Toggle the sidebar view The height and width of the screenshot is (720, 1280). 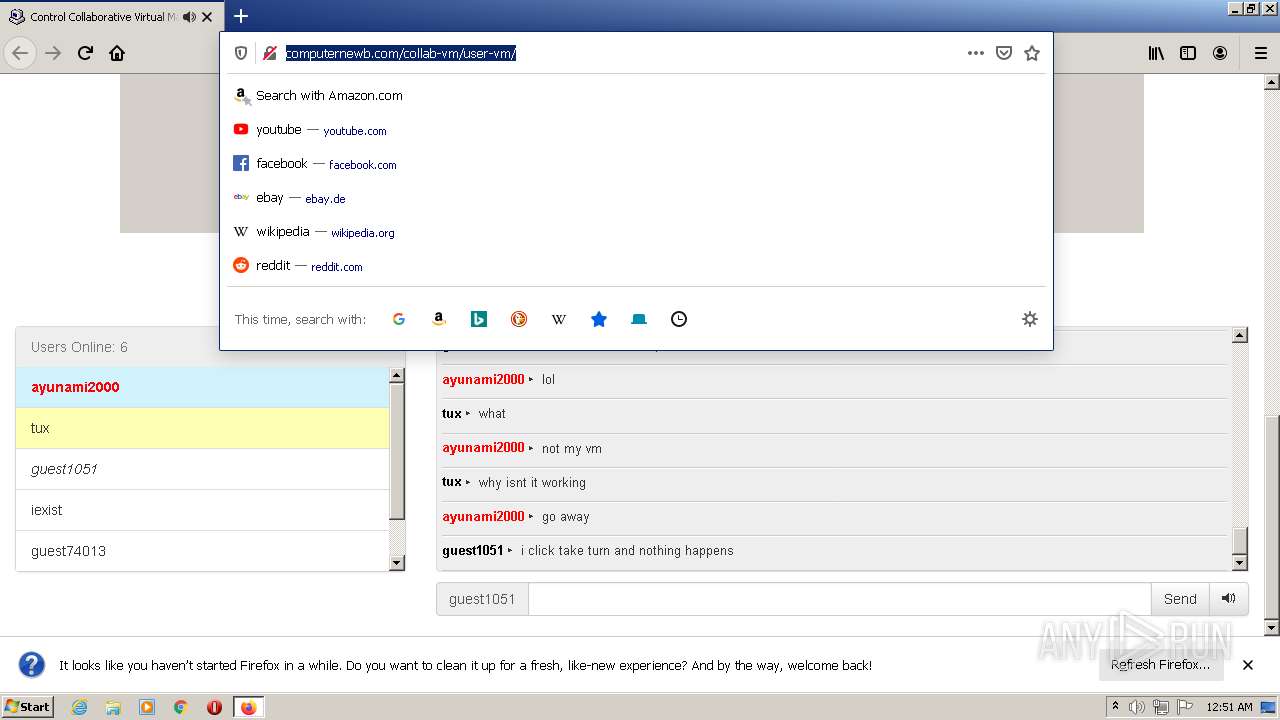tap(1188, 53)
